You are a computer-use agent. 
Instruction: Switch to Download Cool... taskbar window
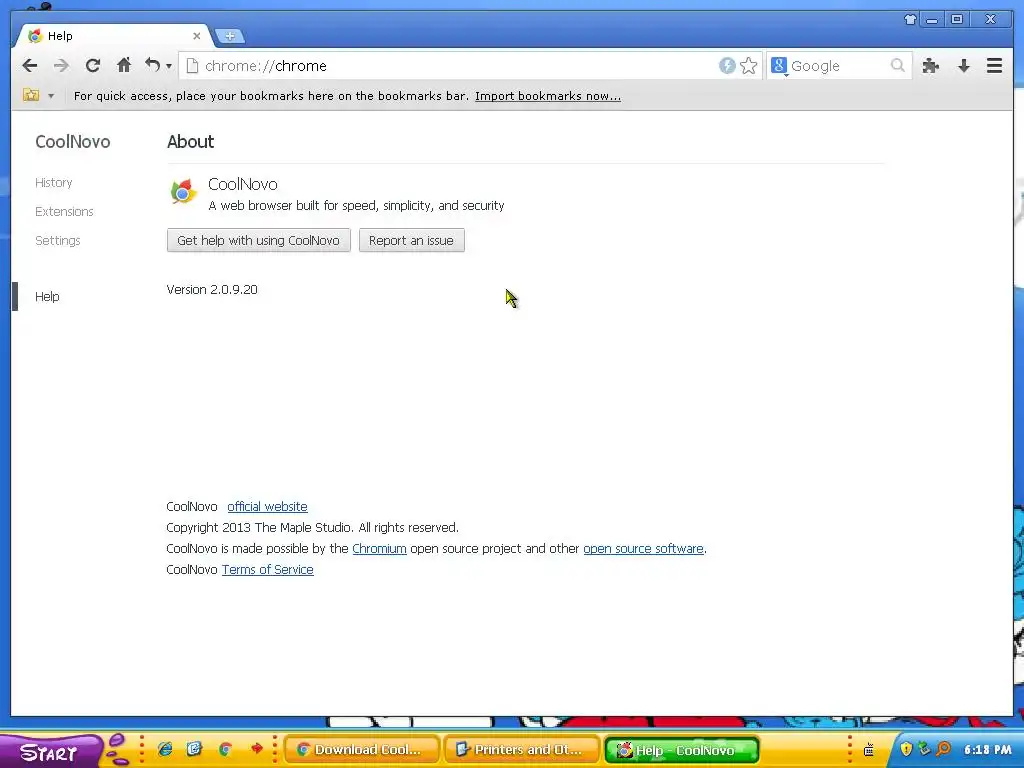pyautogui.click(x=362, y=750)
